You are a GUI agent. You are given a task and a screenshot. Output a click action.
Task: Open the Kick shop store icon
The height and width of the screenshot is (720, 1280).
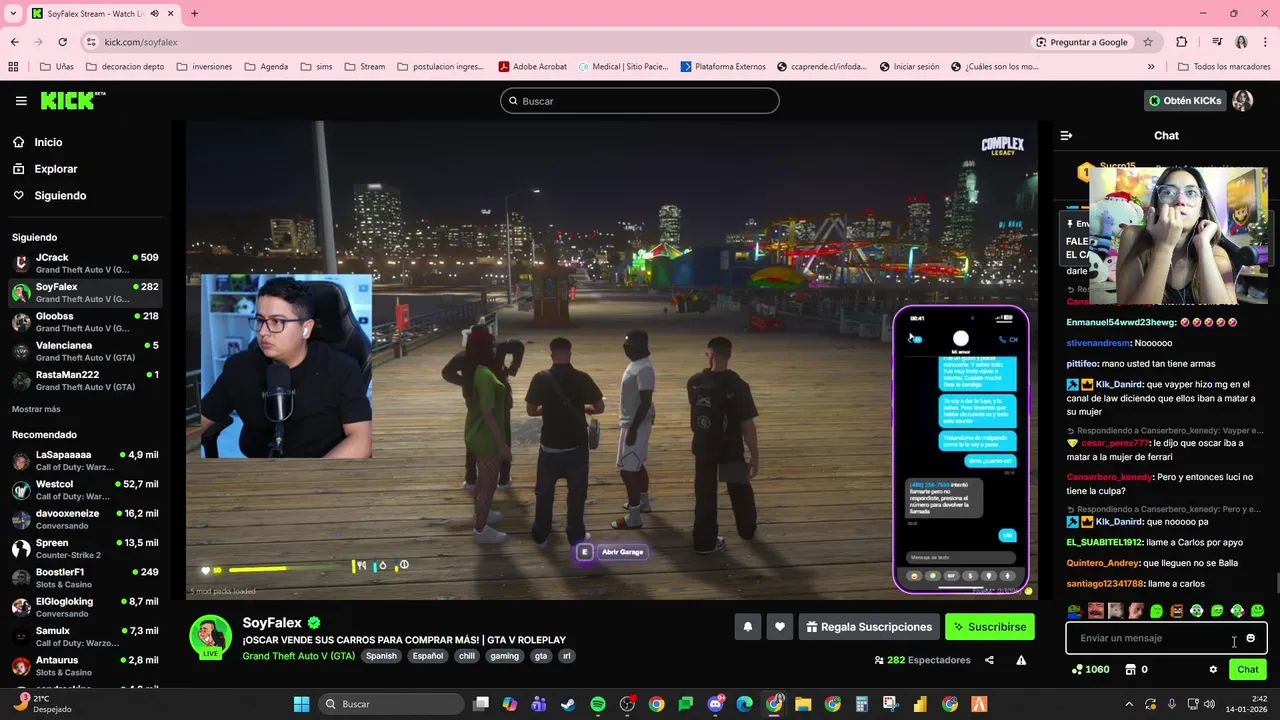(1131, 669)
